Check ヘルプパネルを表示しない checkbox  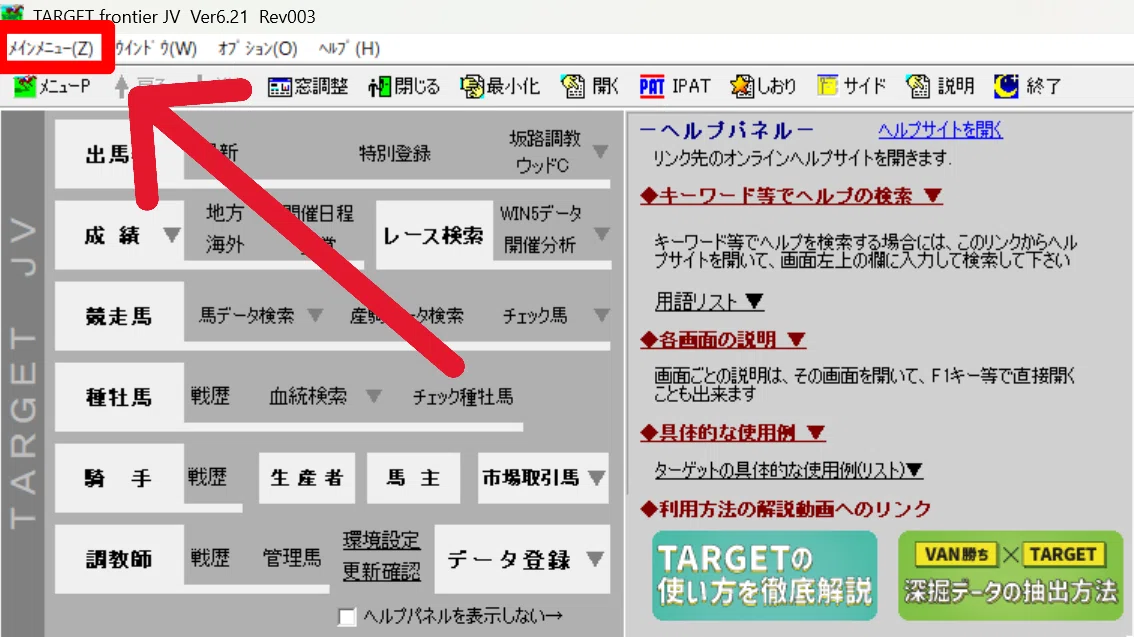(347, 617)
